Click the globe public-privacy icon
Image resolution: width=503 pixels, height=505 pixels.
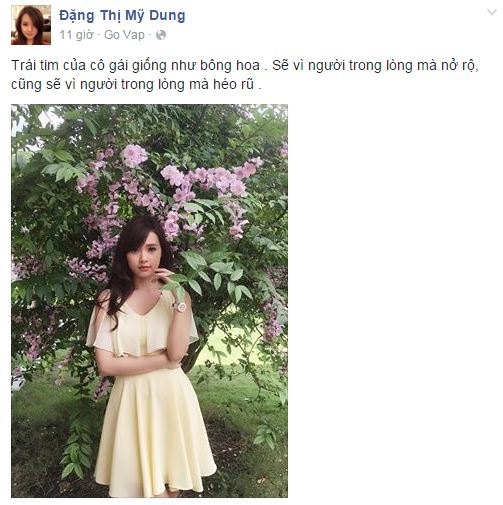pos(161,35)
